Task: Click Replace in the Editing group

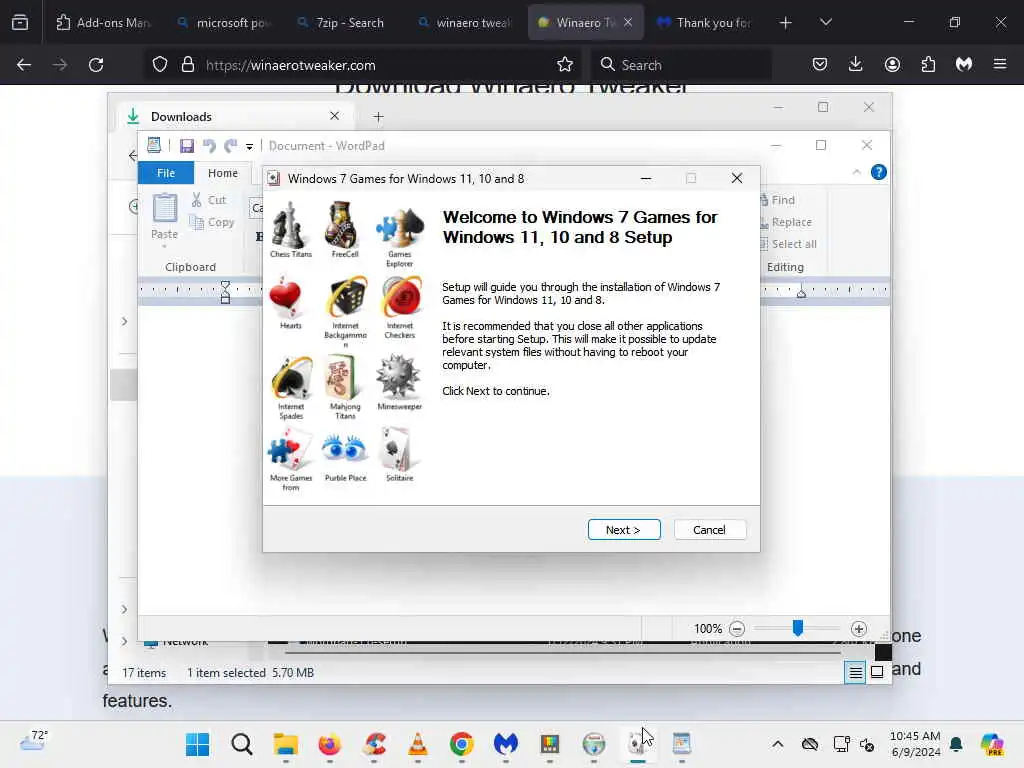Action: (x=786, y=222)
